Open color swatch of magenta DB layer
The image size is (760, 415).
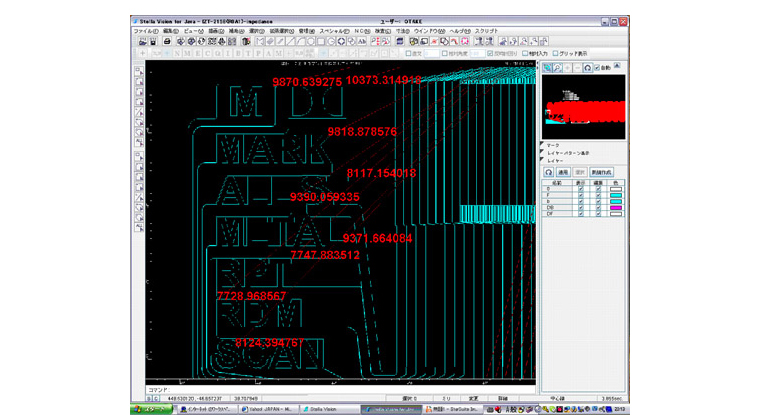pyautogui.click(x=616, y=208)
